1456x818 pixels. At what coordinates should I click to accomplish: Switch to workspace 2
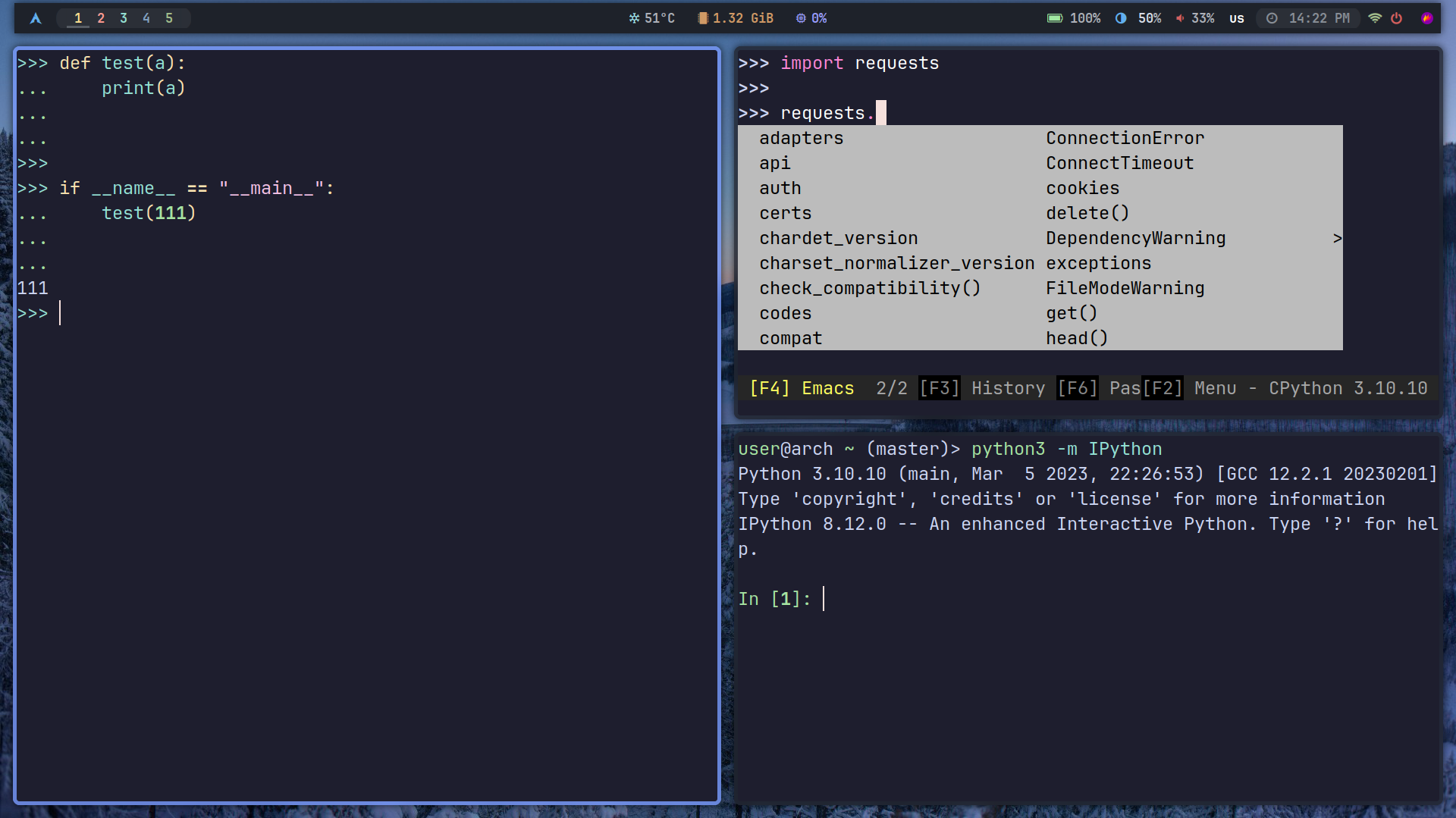(x=101, y=18)
